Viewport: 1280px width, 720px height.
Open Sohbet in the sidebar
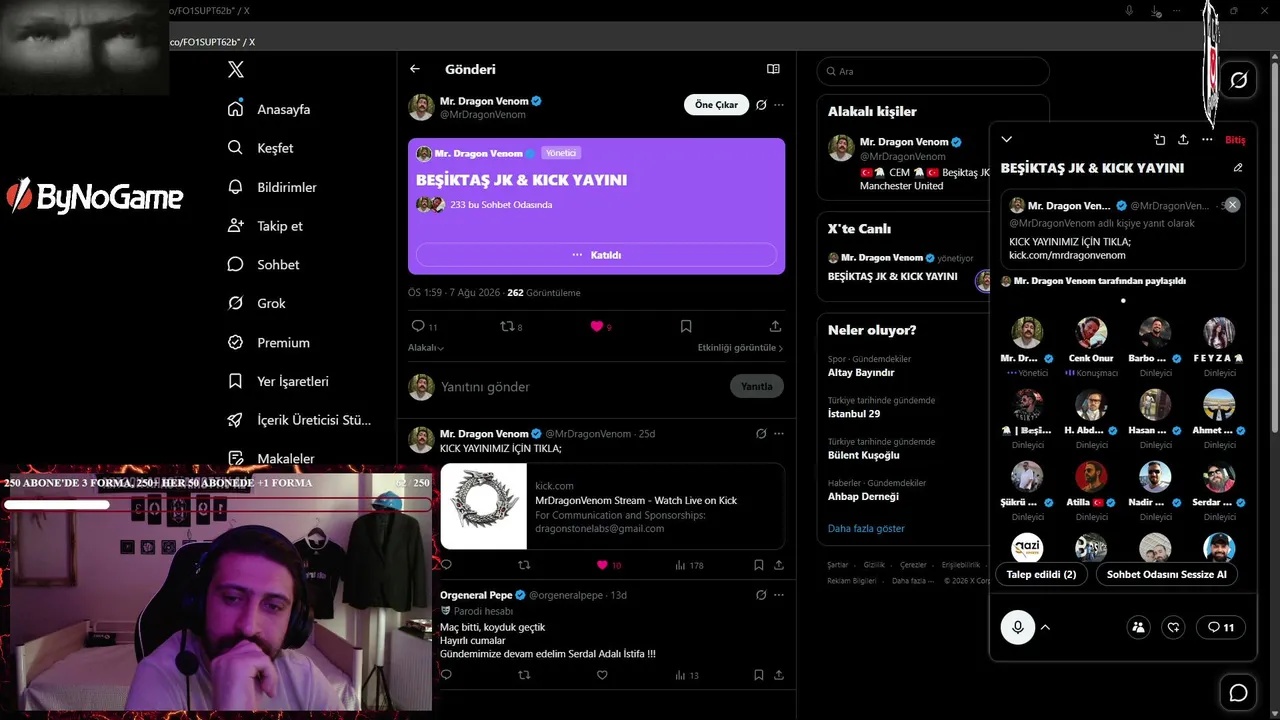[x=265, y=265]
